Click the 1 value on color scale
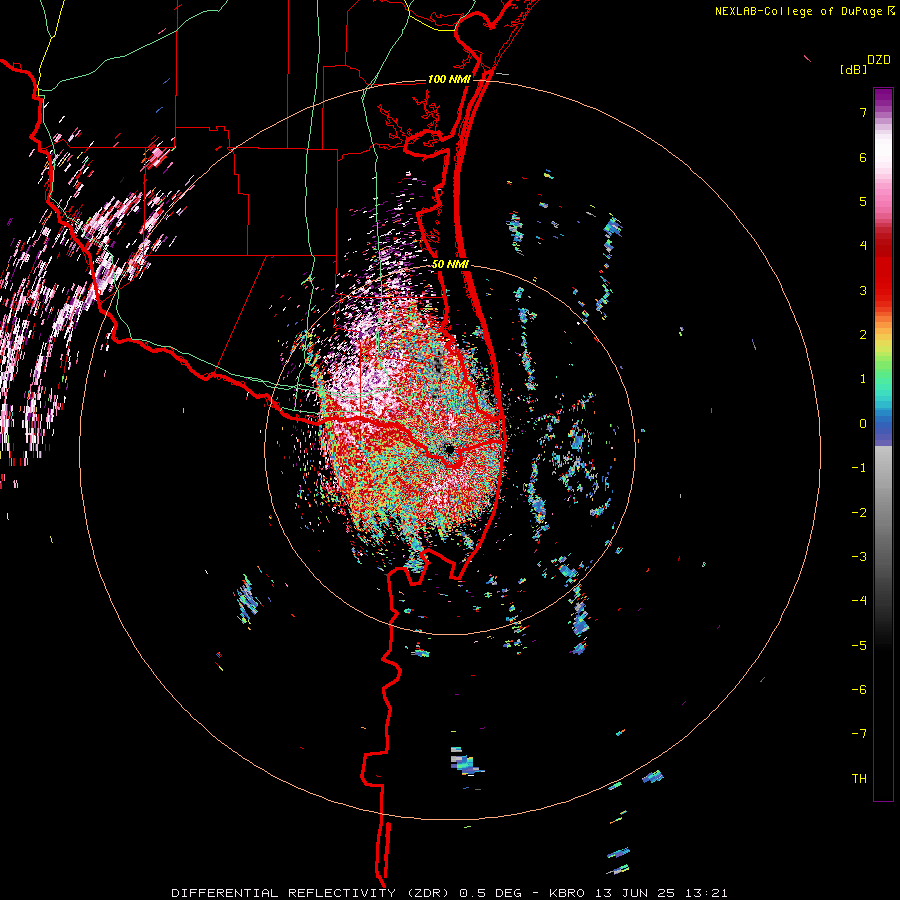This screenshot has height=900, width=900. point(863,379)
